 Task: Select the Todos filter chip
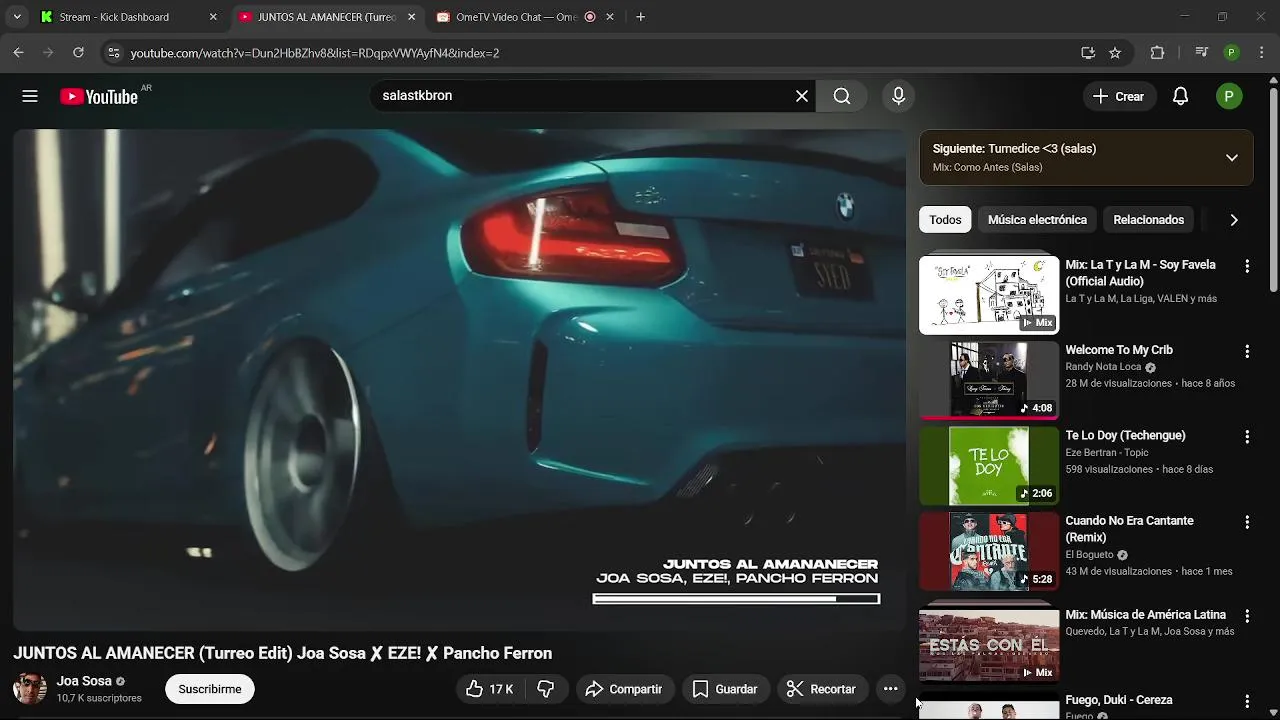click(945, 220)
